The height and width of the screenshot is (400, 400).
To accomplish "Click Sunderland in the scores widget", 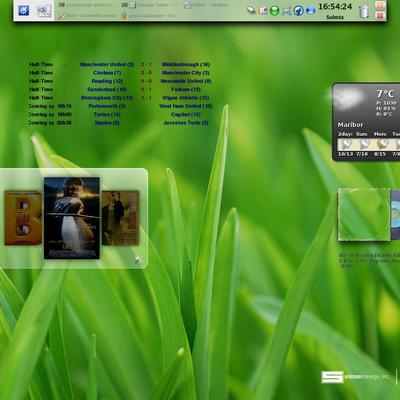I will click(107, 89).
